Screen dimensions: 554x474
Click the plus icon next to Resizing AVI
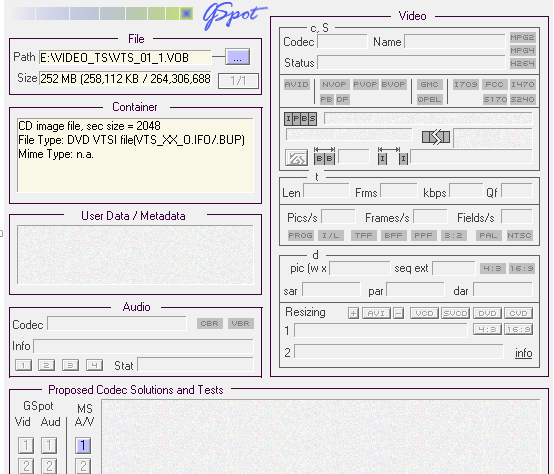click(353, 313)
